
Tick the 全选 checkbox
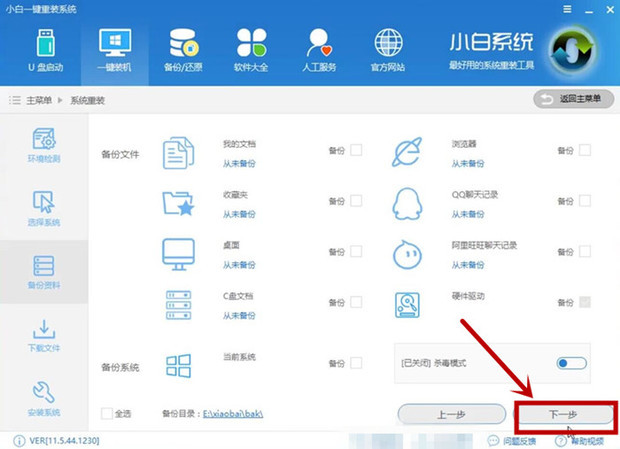tap(107, 413)
